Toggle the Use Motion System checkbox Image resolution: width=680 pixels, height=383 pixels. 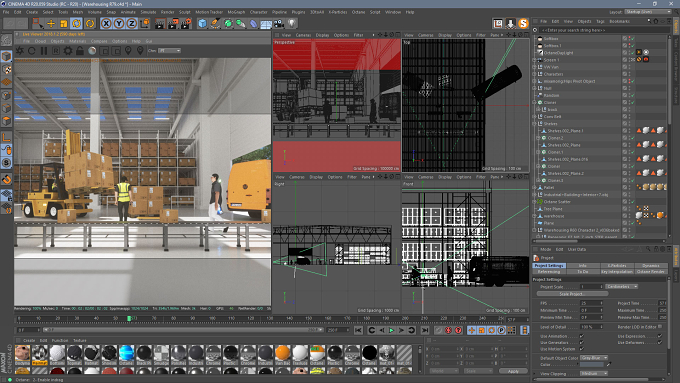click(x=582, y=349)
